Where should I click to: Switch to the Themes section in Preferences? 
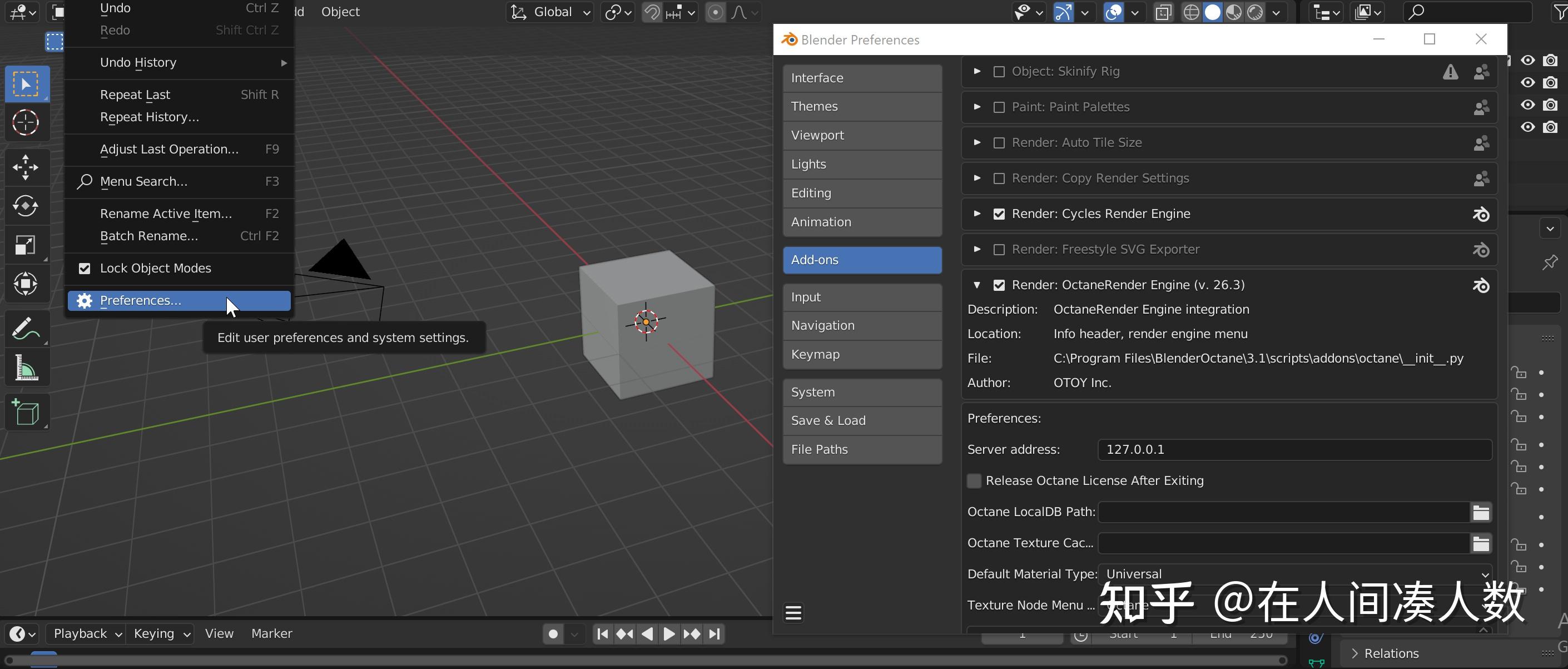coord(862,106)
